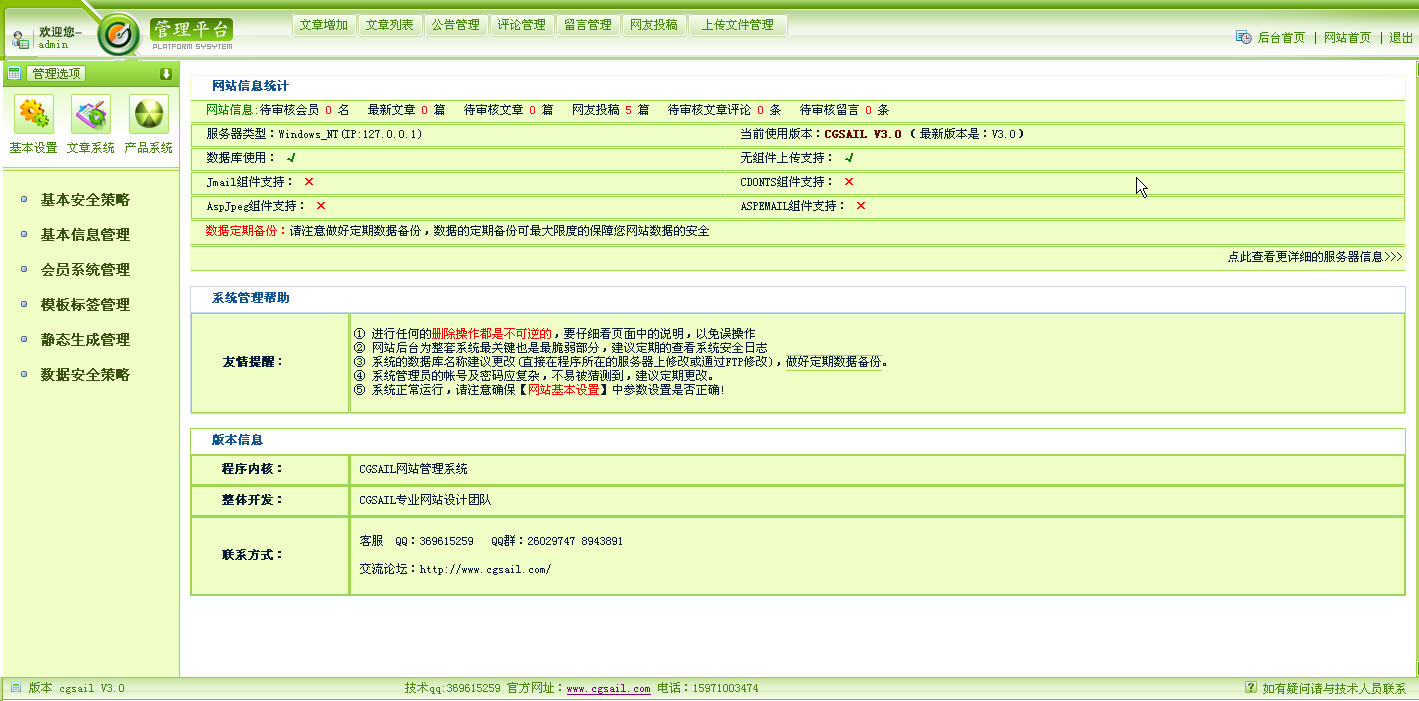The image size is (1419, 701).
Task: Expand 数据安全策略 menu
Action: point(85,375)
